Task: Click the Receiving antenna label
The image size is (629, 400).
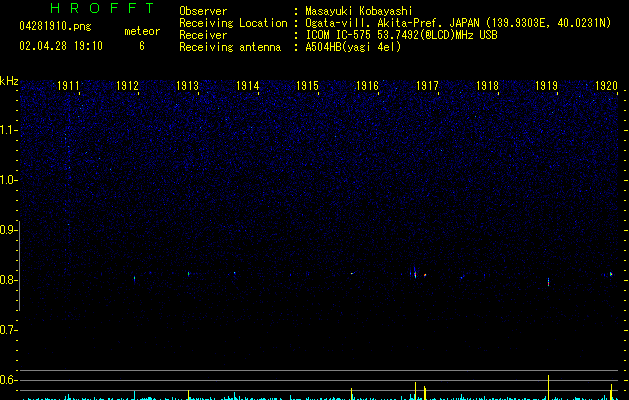Action: [x=230, y=47]
